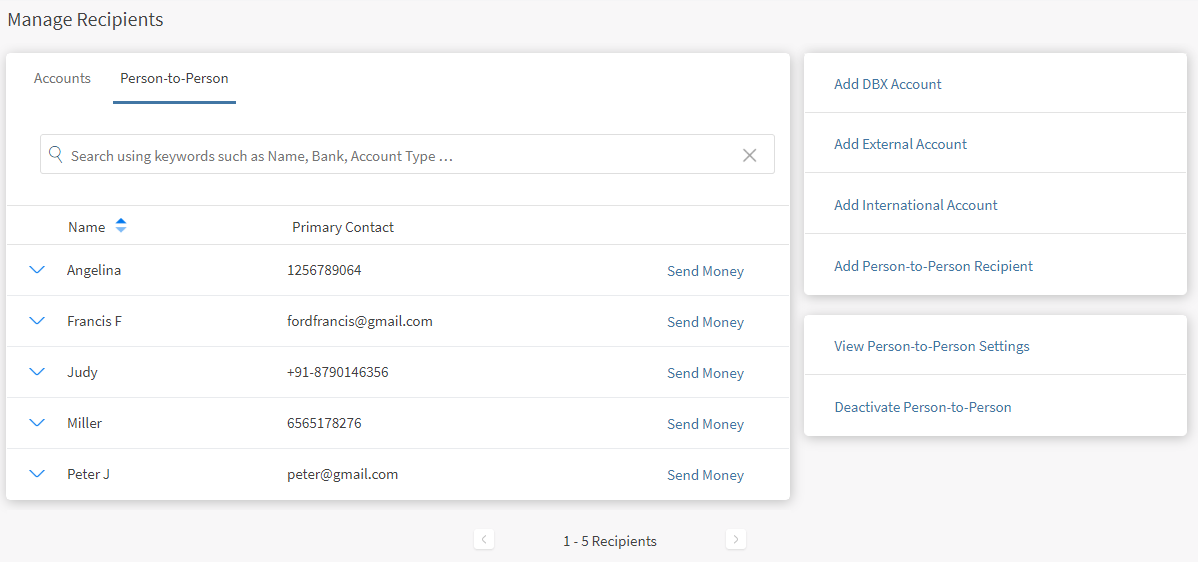Screen dimensions: 1198x562
Task: Expand the Francis F row
Action: point(38,321)
